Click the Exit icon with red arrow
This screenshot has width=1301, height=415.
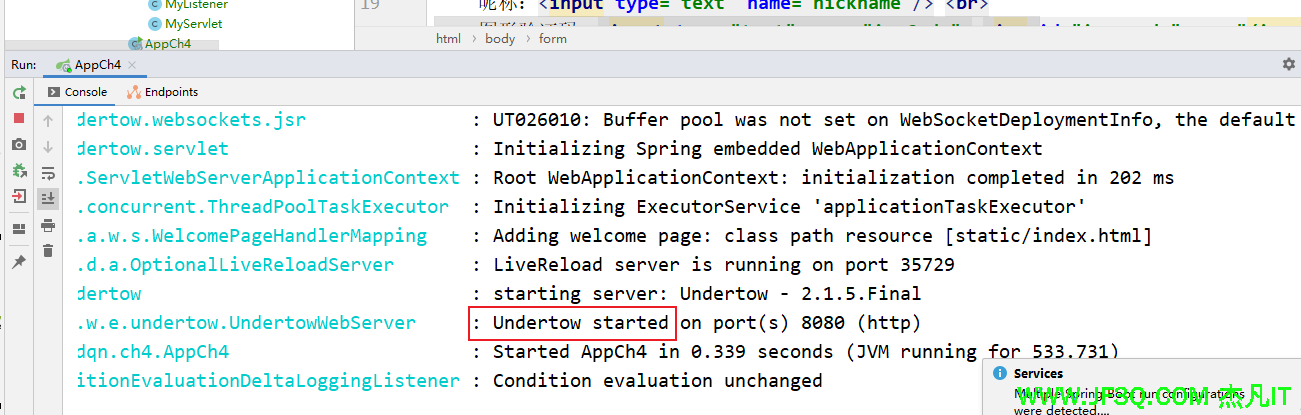click(x=19, y=197)
